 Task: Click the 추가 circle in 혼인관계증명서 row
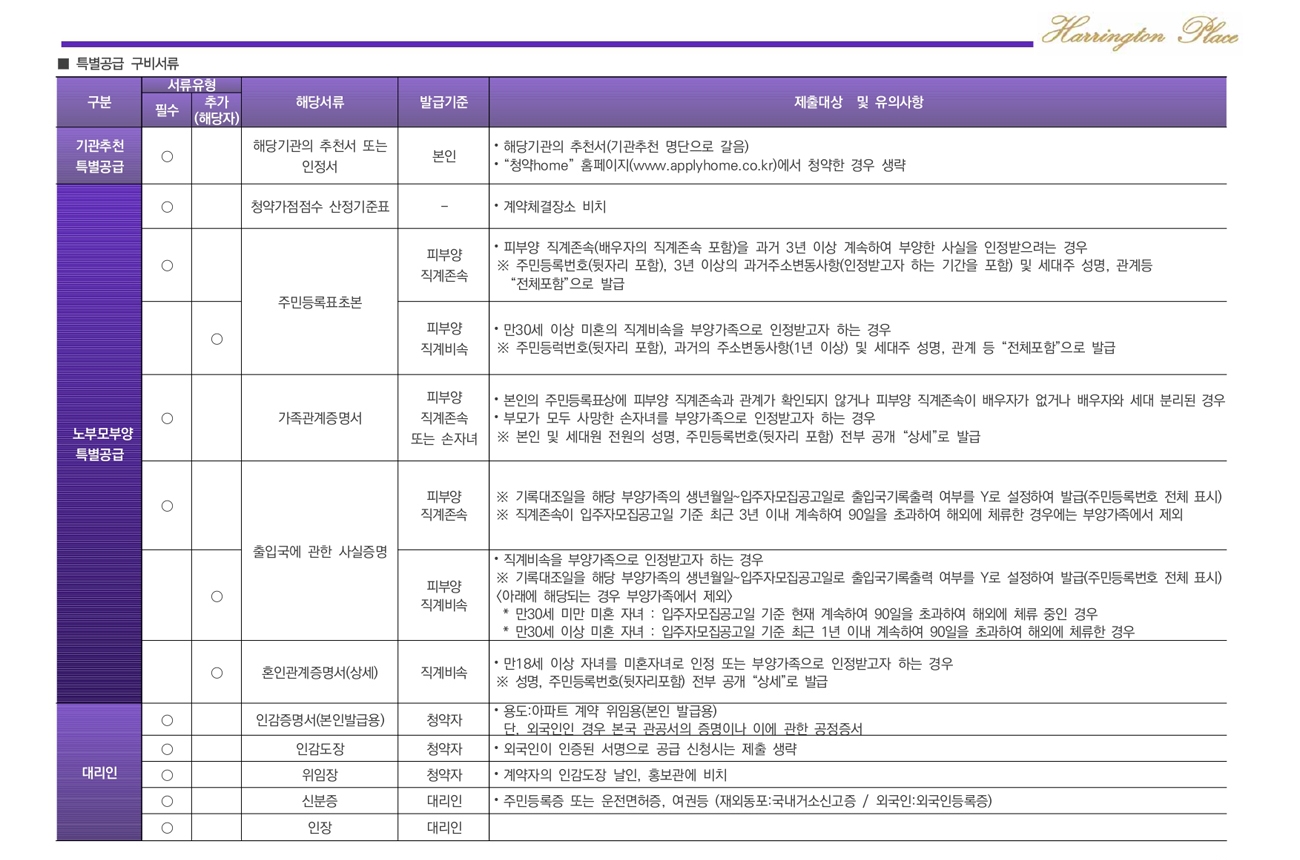(216, 673)
